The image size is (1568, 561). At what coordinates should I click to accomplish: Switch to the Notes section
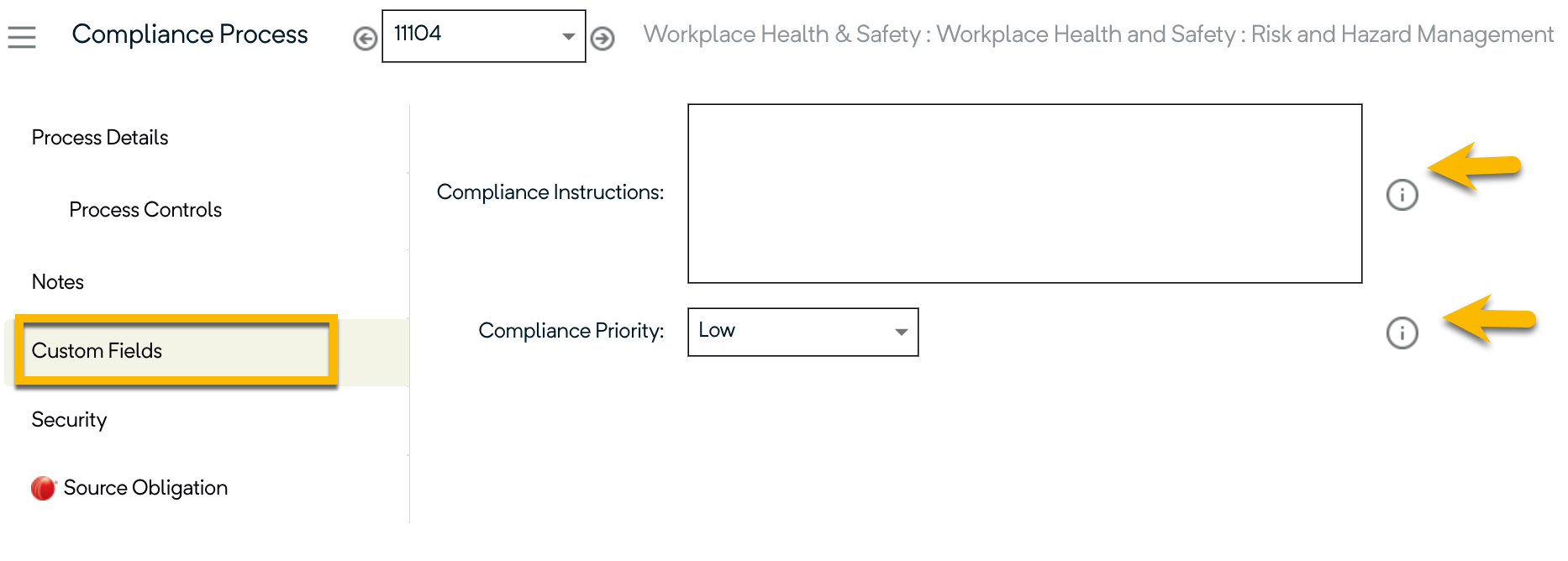[x=58, y=282]
